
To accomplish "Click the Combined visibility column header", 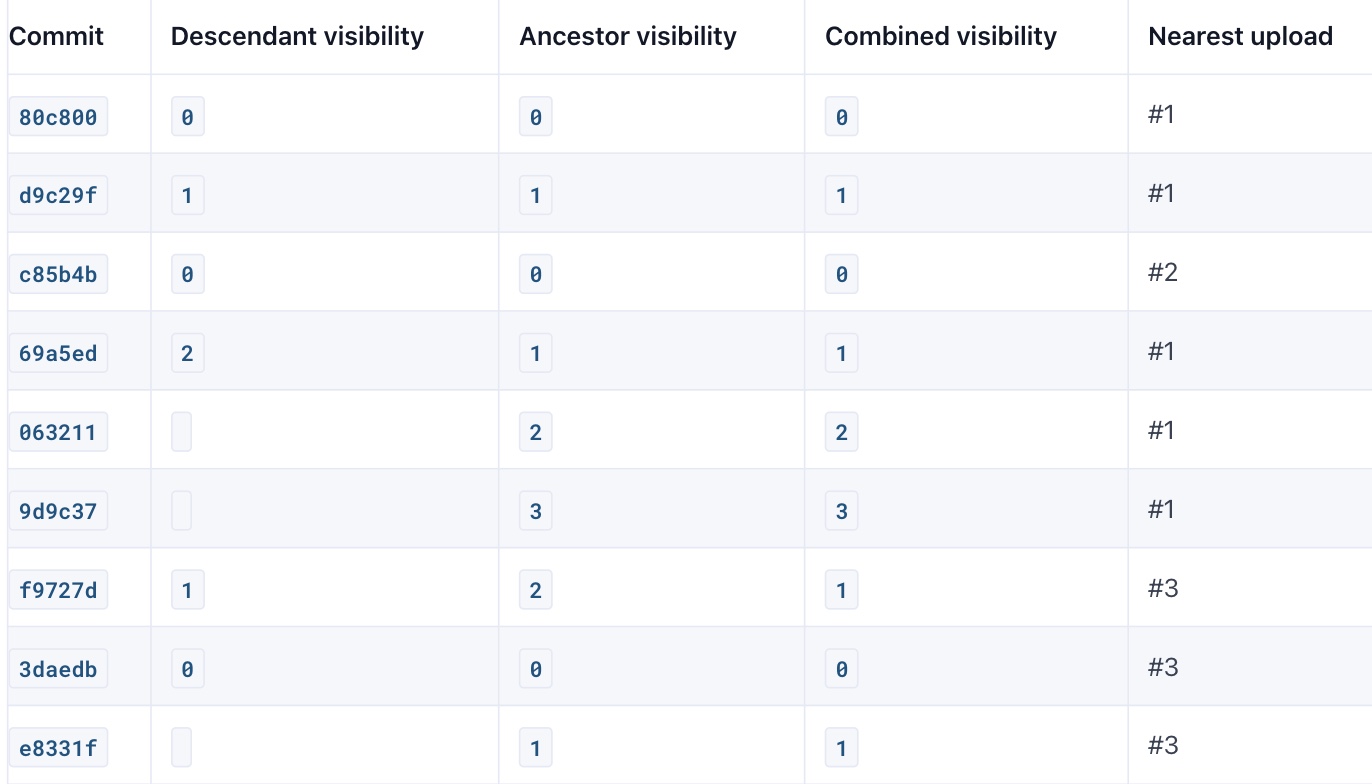I will pyautogui.click(x=941, y=37).
